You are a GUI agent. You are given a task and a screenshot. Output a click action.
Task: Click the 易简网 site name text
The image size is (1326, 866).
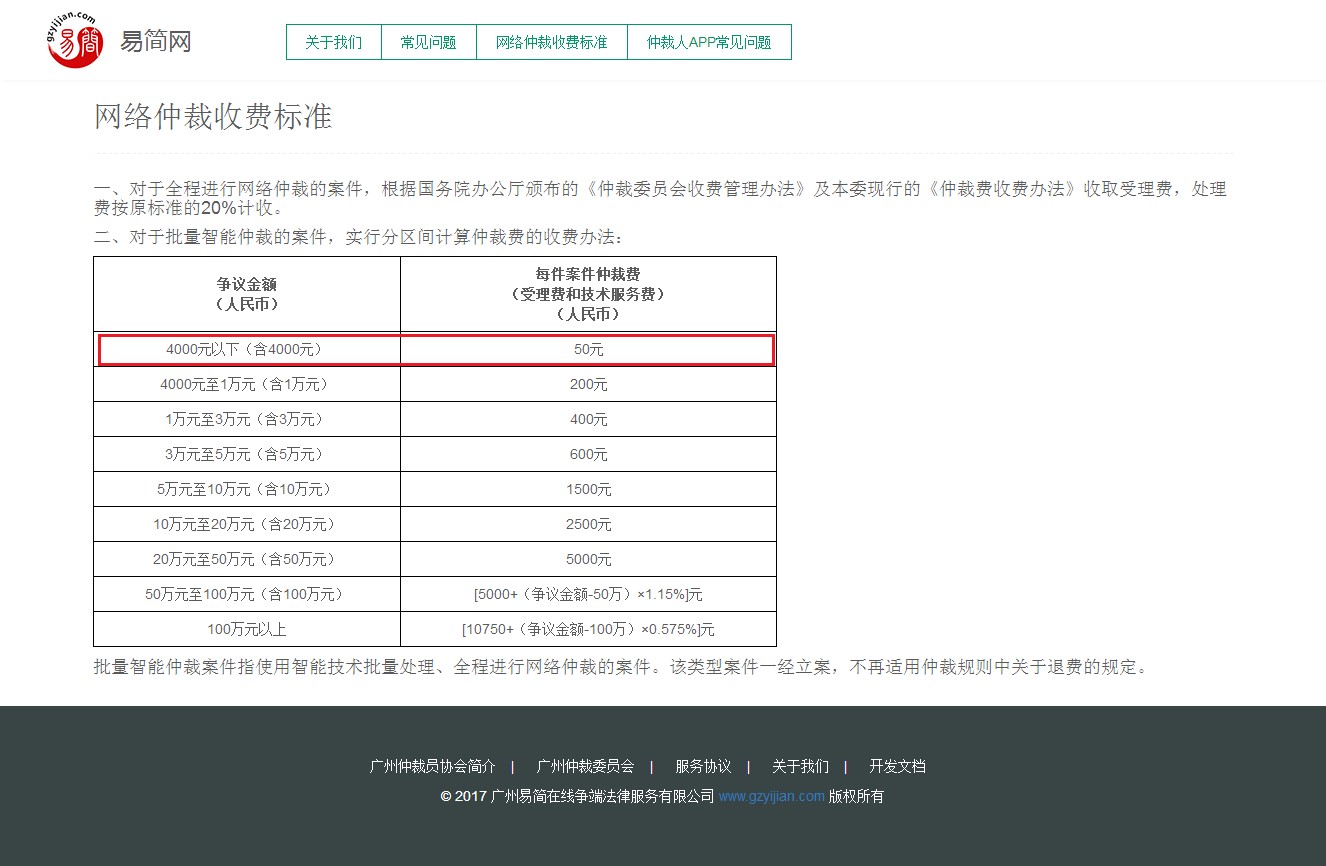(155, 42)
